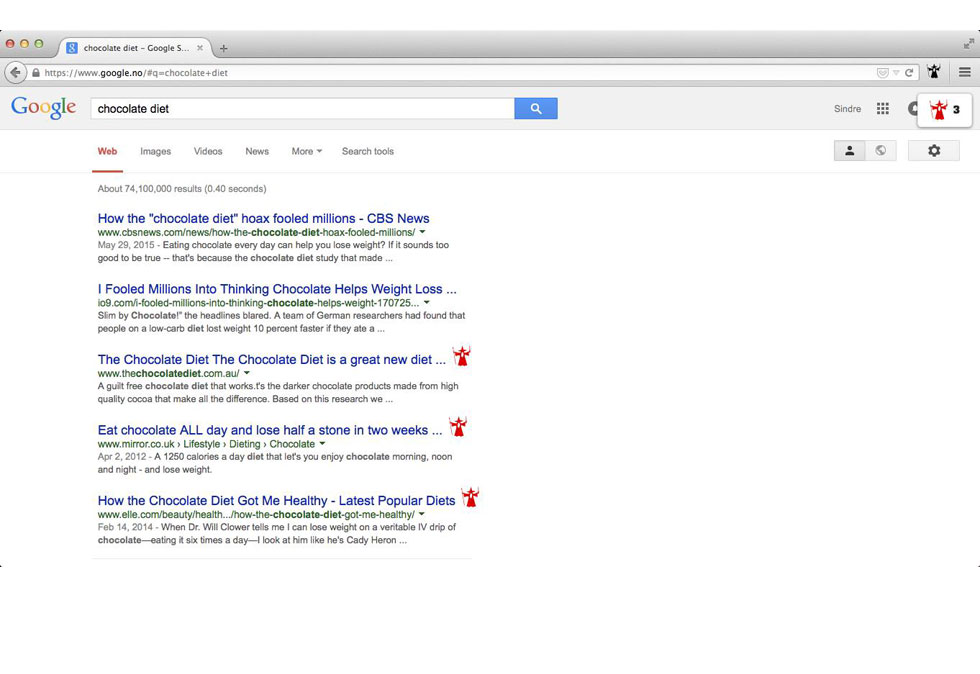Screen dimensions: 980x674
Task: Click the blue magnifier search button
Action: tap(536, 109)
